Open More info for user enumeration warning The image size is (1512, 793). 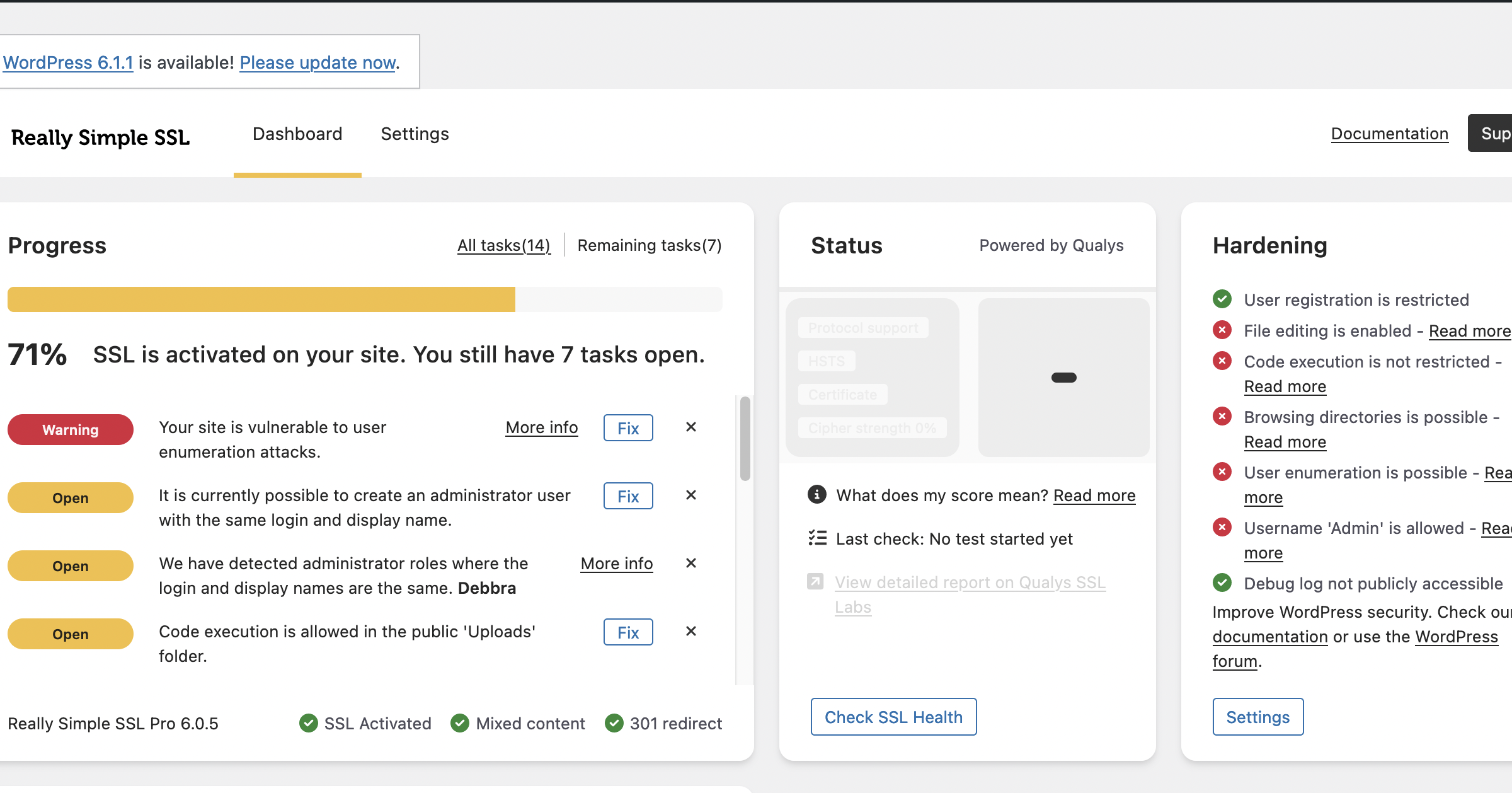(542, 427)
